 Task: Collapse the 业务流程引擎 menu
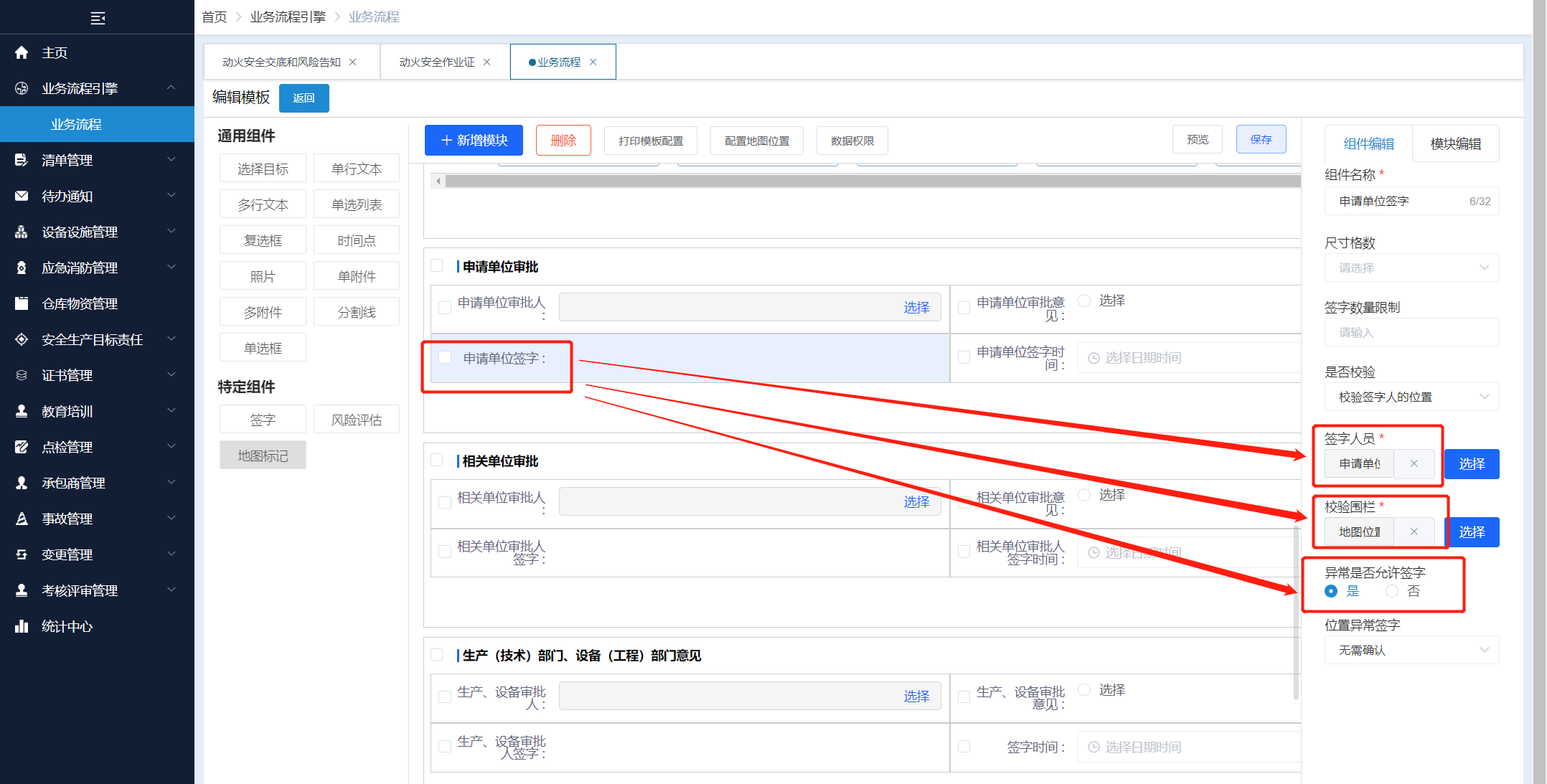tap(171, 88)
